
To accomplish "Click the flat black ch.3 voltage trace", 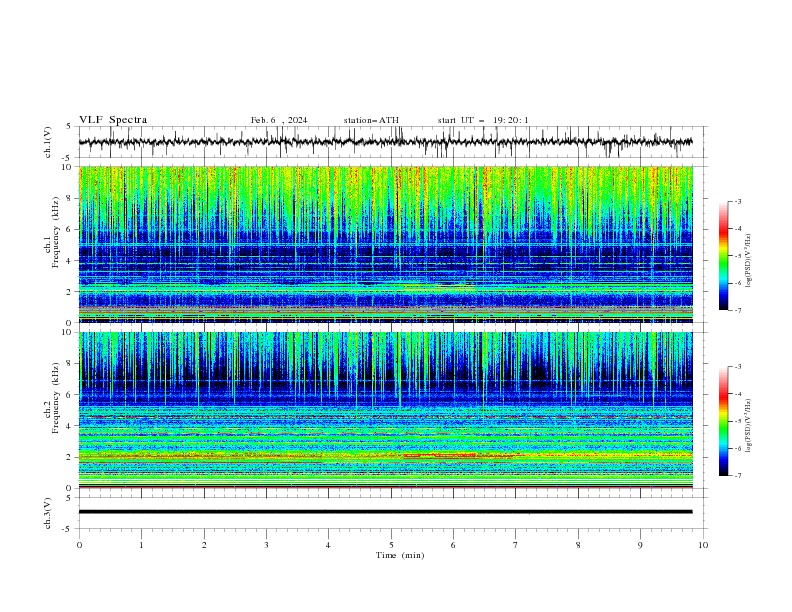I will [385, 512].
